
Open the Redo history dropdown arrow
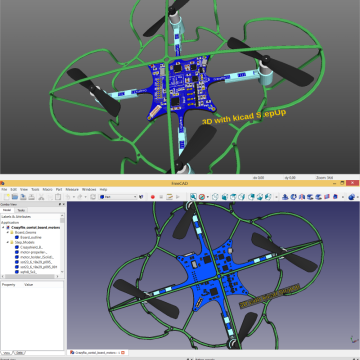coord(85,197)
